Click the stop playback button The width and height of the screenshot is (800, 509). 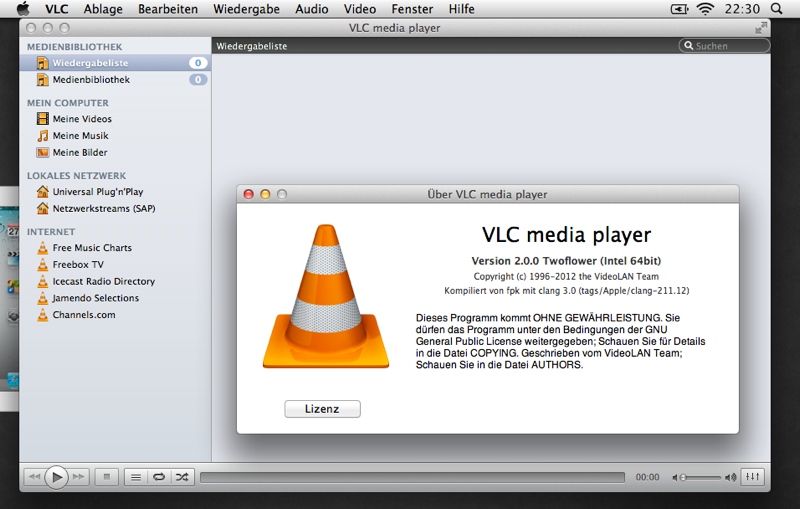coord(108,477)
